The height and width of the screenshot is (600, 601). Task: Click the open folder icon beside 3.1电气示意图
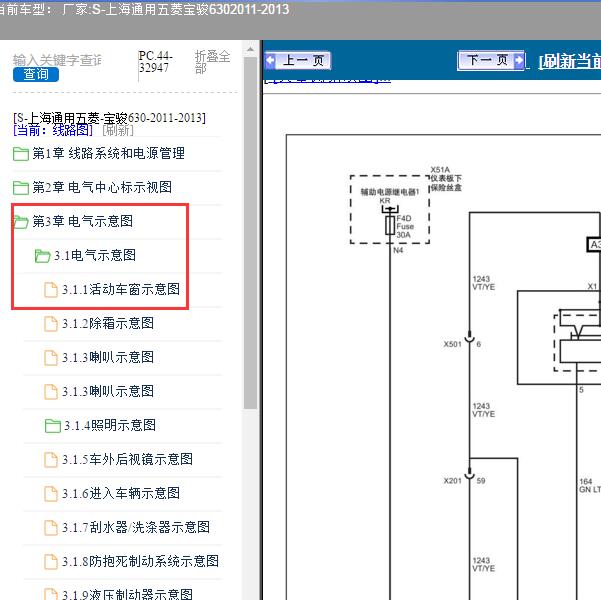(42, 256)
